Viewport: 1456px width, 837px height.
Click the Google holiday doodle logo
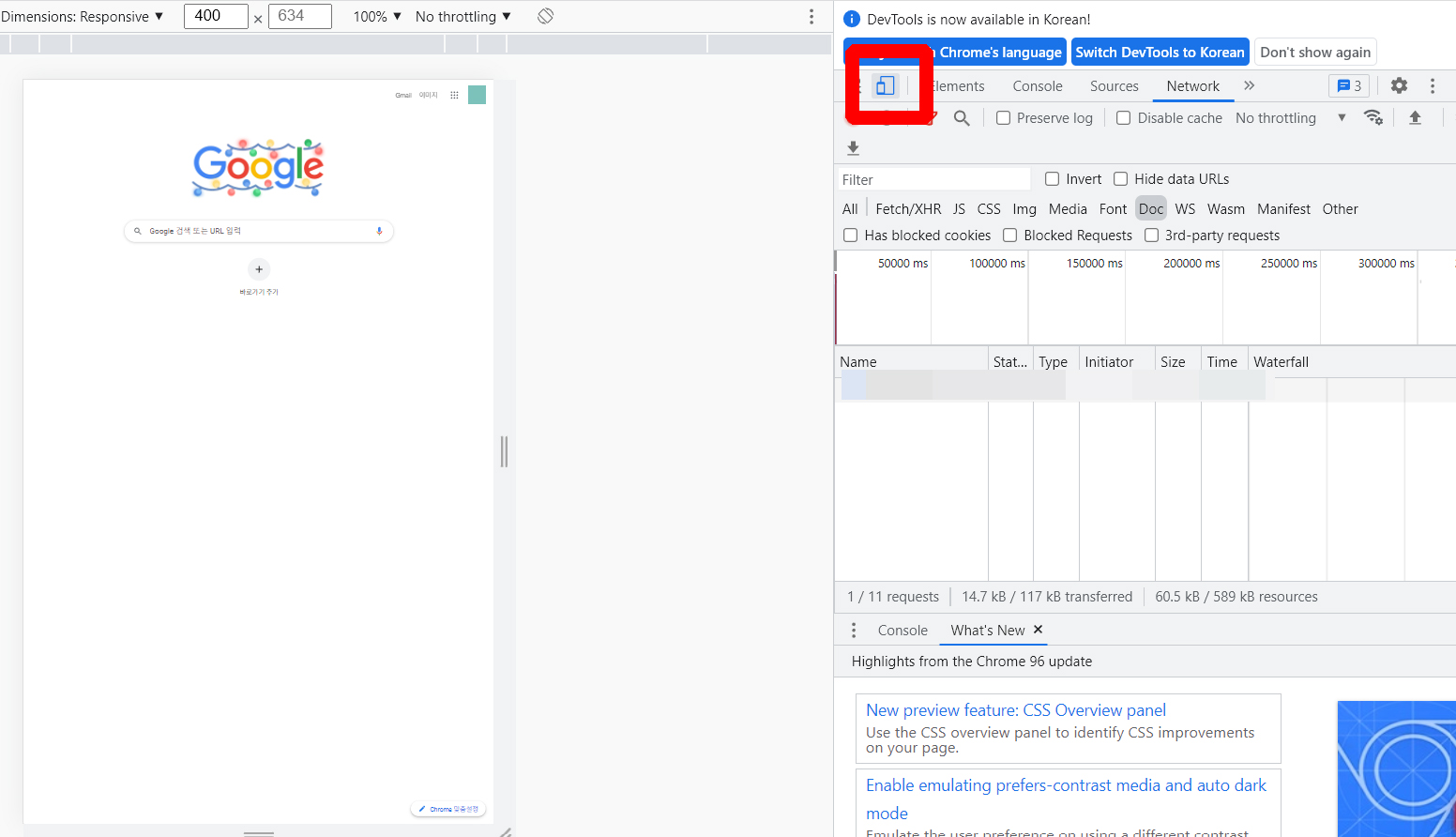point(258,168)
